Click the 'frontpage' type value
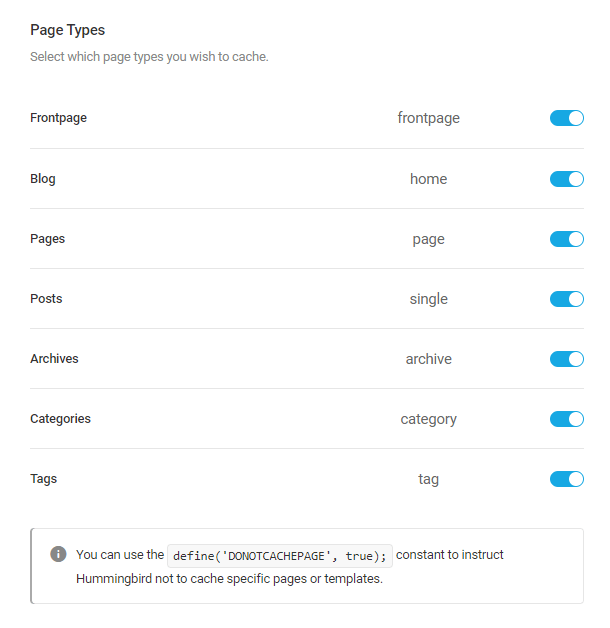The image size is (610, 628). pos(429,119)
